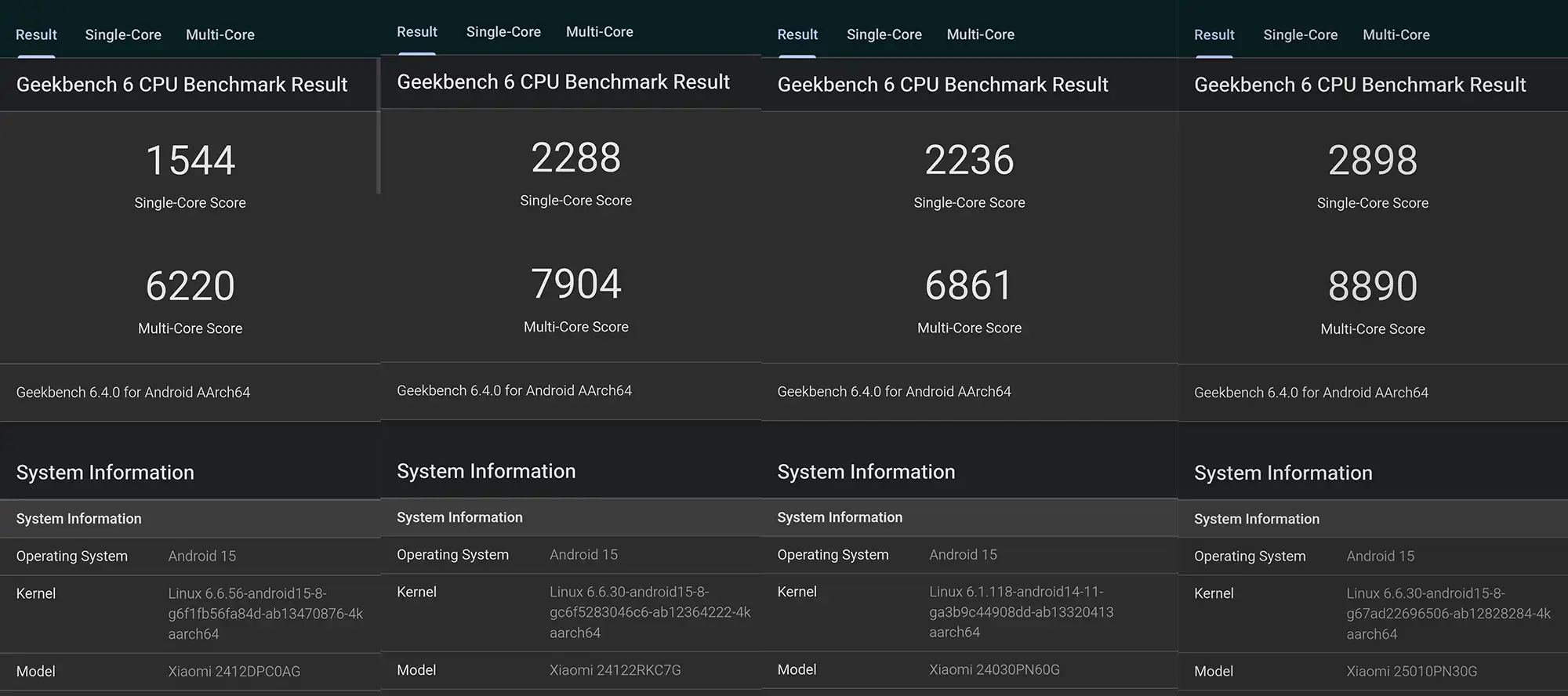Image resolution: width=1568 pixels, height=696 pixels.
Task: Select model value Xiaomi 24030PN60G
Action: [994, 670]
